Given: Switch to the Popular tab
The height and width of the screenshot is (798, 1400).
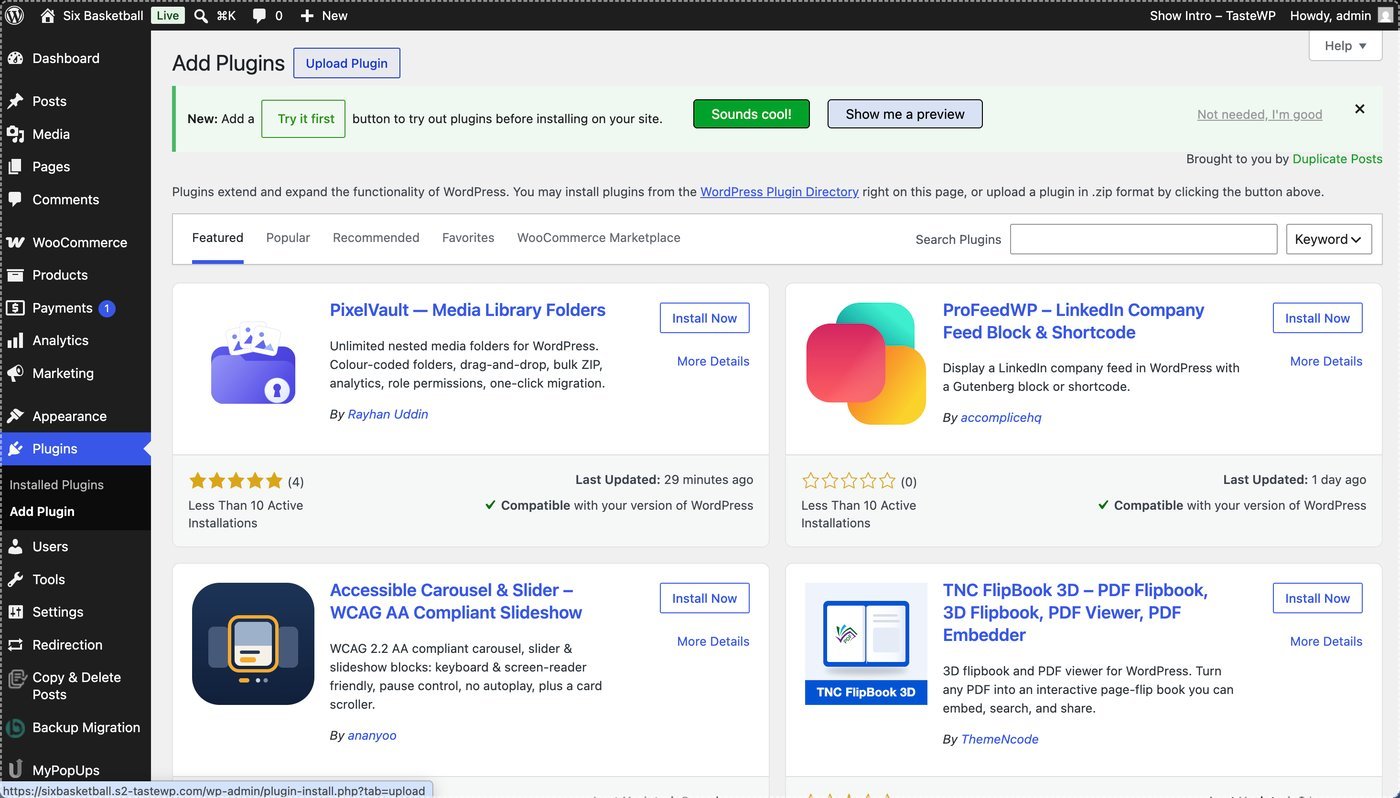Looking at the screenshot, I should pyautogui.click(x=288, y=238).
